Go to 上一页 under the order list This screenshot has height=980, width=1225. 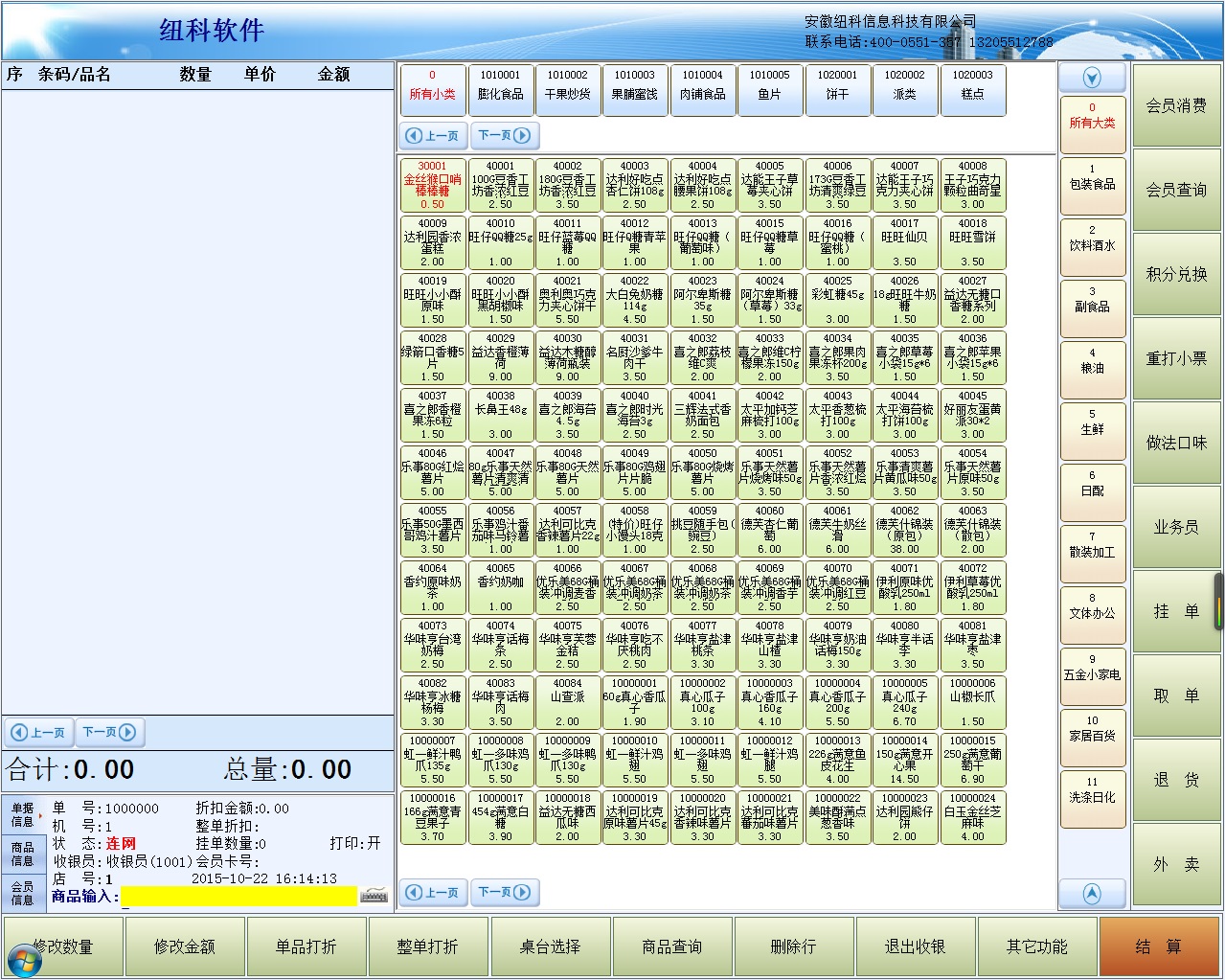point(38,733)
